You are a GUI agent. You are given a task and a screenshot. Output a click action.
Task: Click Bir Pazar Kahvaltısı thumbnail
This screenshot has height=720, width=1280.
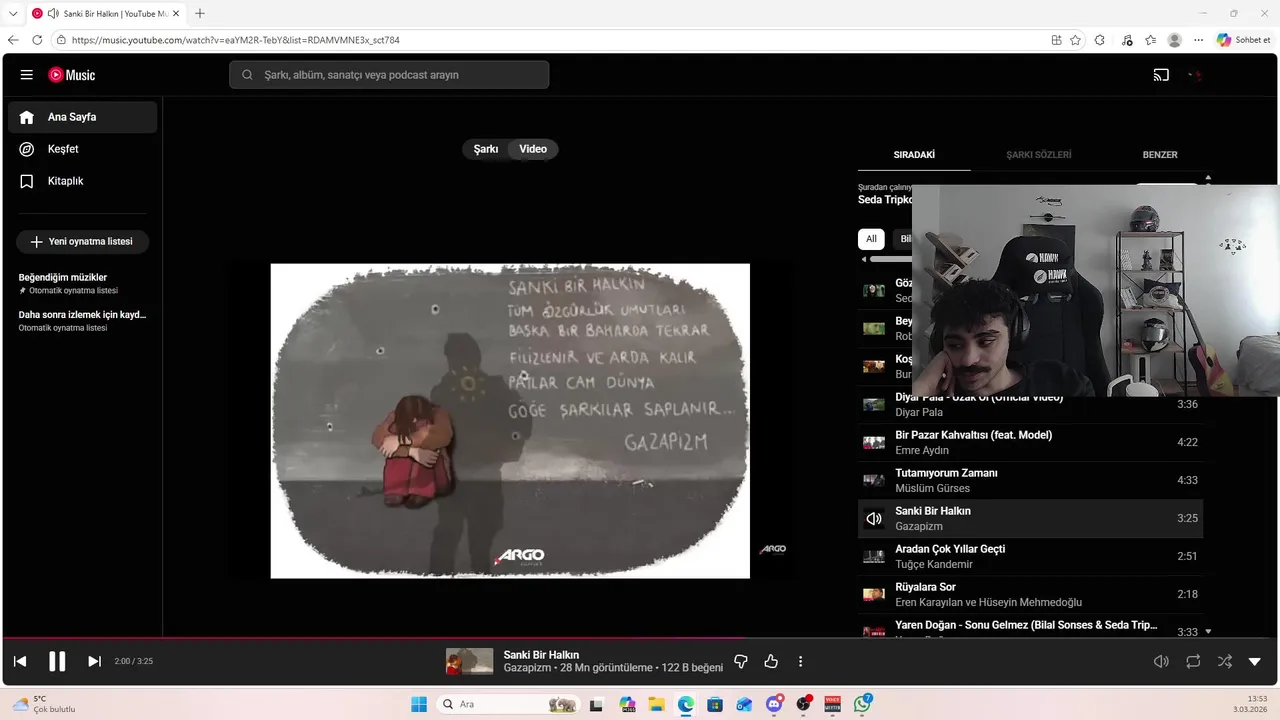[874, 442]
